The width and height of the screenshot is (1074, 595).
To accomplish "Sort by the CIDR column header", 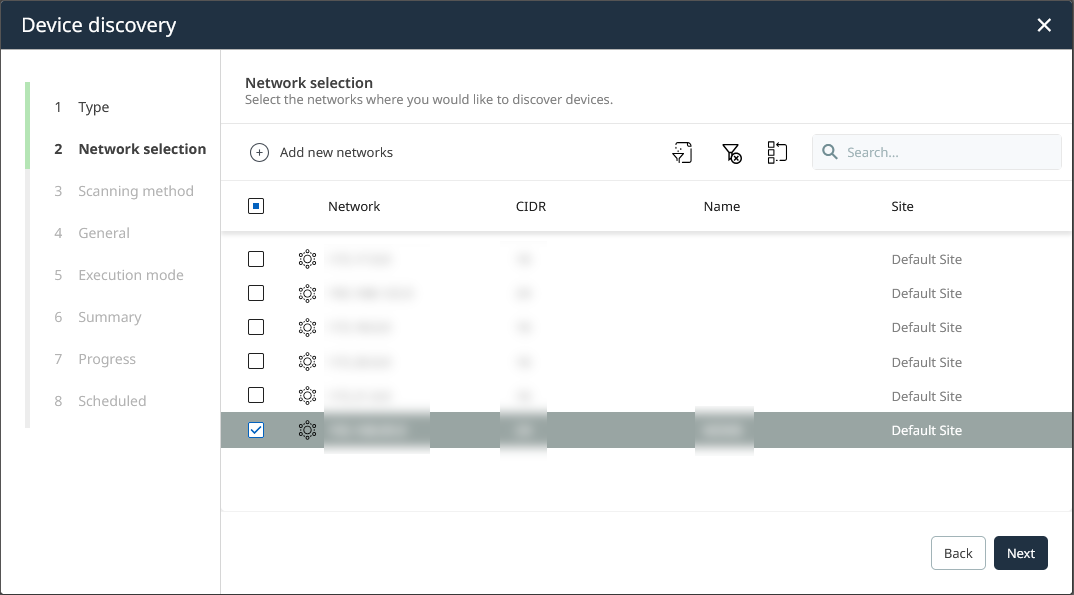I will tap(530, 206).
